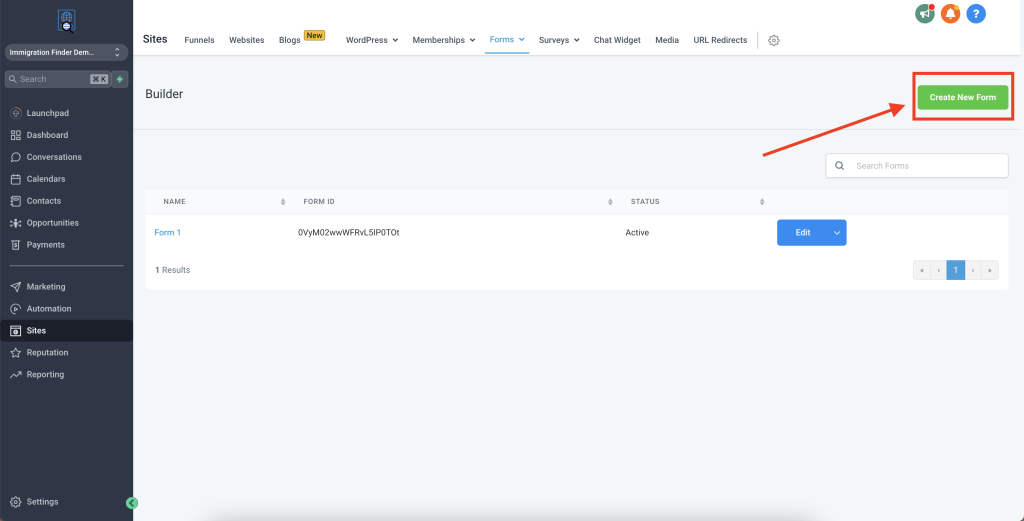Open Launchpad in the sidebar
This screenshot has width=1024, height=521.
click(47, 113)
